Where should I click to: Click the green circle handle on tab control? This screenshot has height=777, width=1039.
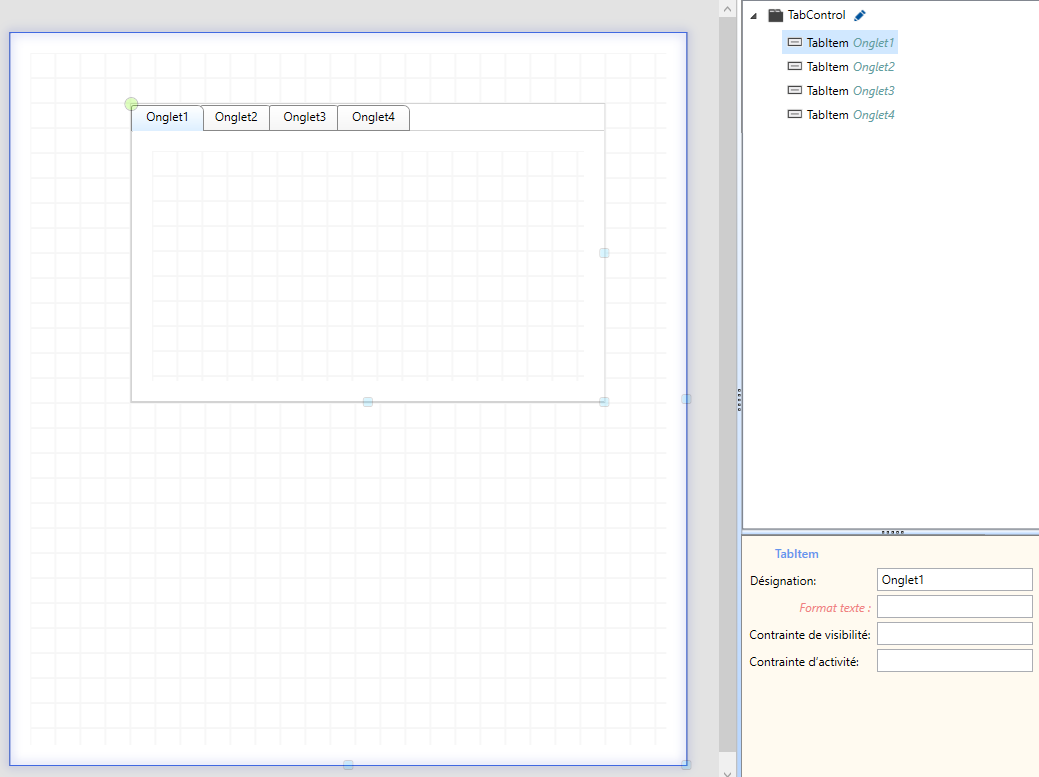131,104
